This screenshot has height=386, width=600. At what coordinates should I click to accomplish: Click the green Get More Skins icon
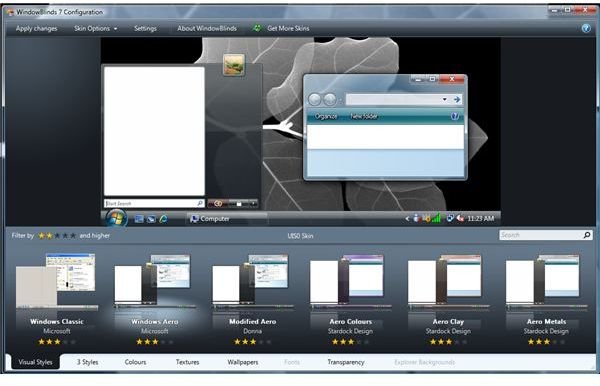257,28
